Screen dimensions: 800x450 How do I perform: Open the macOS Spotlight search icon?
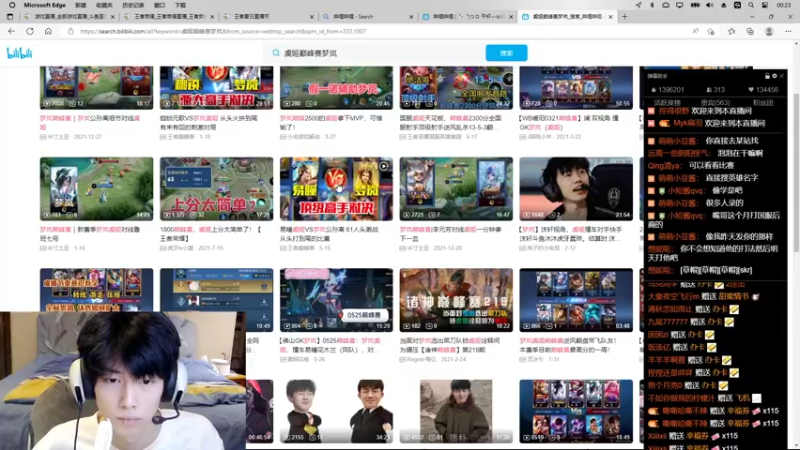coord(751,5)
